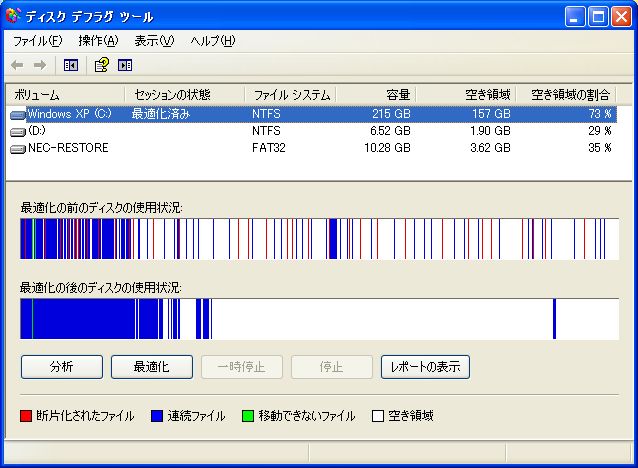Open the 表示(V) menu
The height and width of the screenshot is (468, 638).
(x=154, y=41)
